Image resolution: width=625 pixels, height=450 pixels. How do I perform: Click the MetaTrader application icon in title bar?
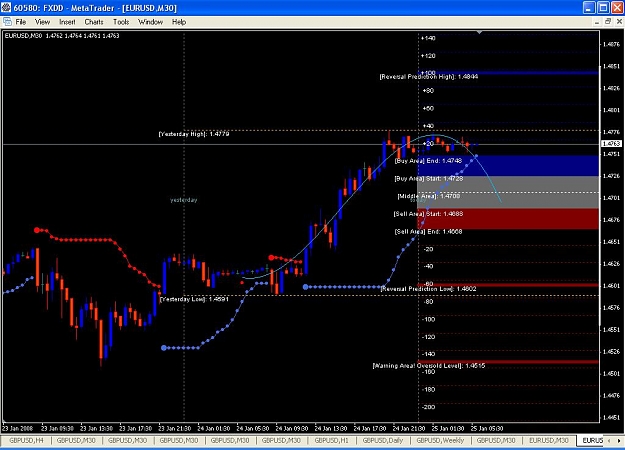point(6,8)
